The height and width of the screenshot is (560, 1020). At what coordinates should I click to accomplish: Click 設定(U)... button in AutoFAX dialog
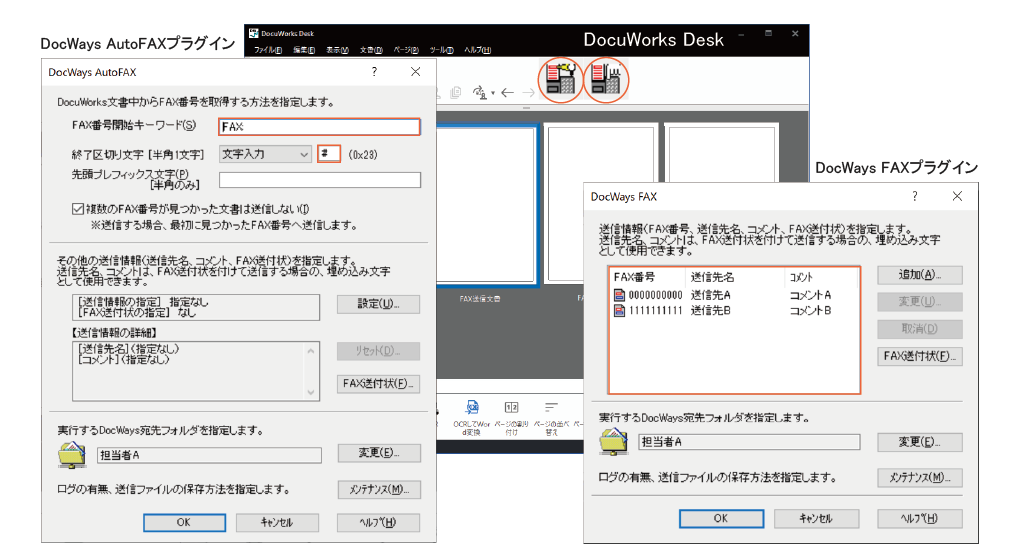[378, 304]
